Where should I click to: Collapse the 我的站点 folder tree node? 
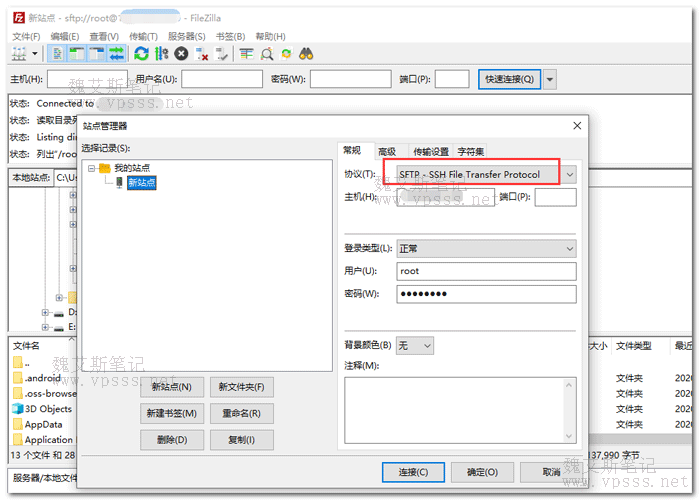pos(92,168)
